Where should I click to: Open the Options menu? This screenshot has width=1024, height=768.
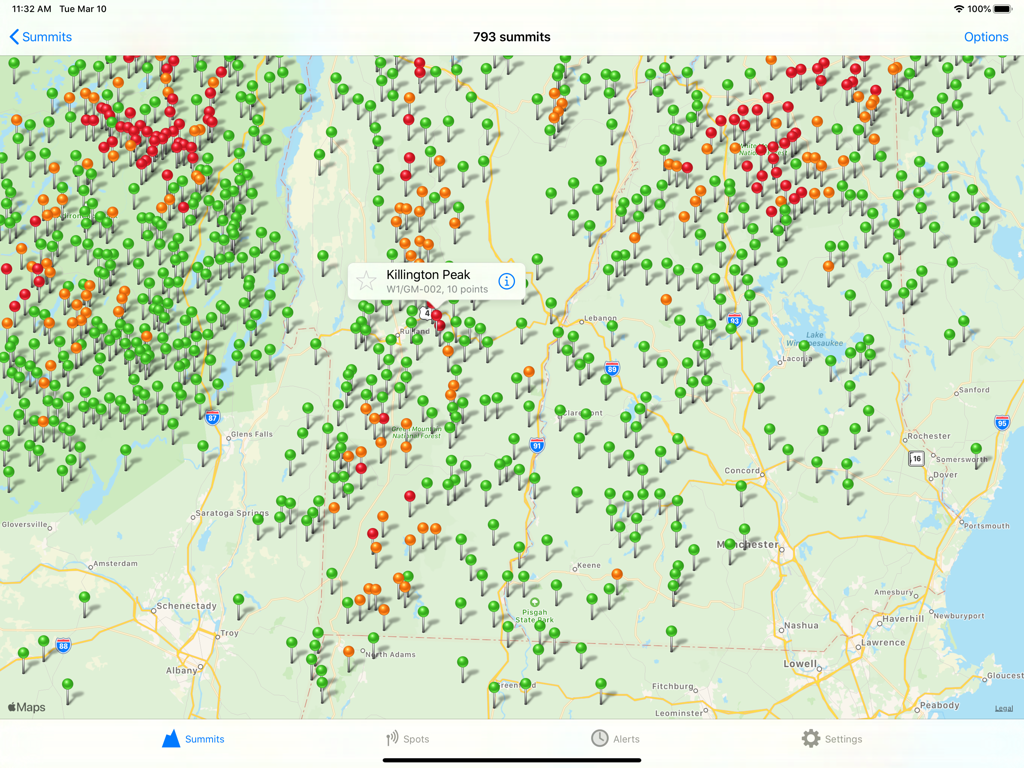[985, 37]
